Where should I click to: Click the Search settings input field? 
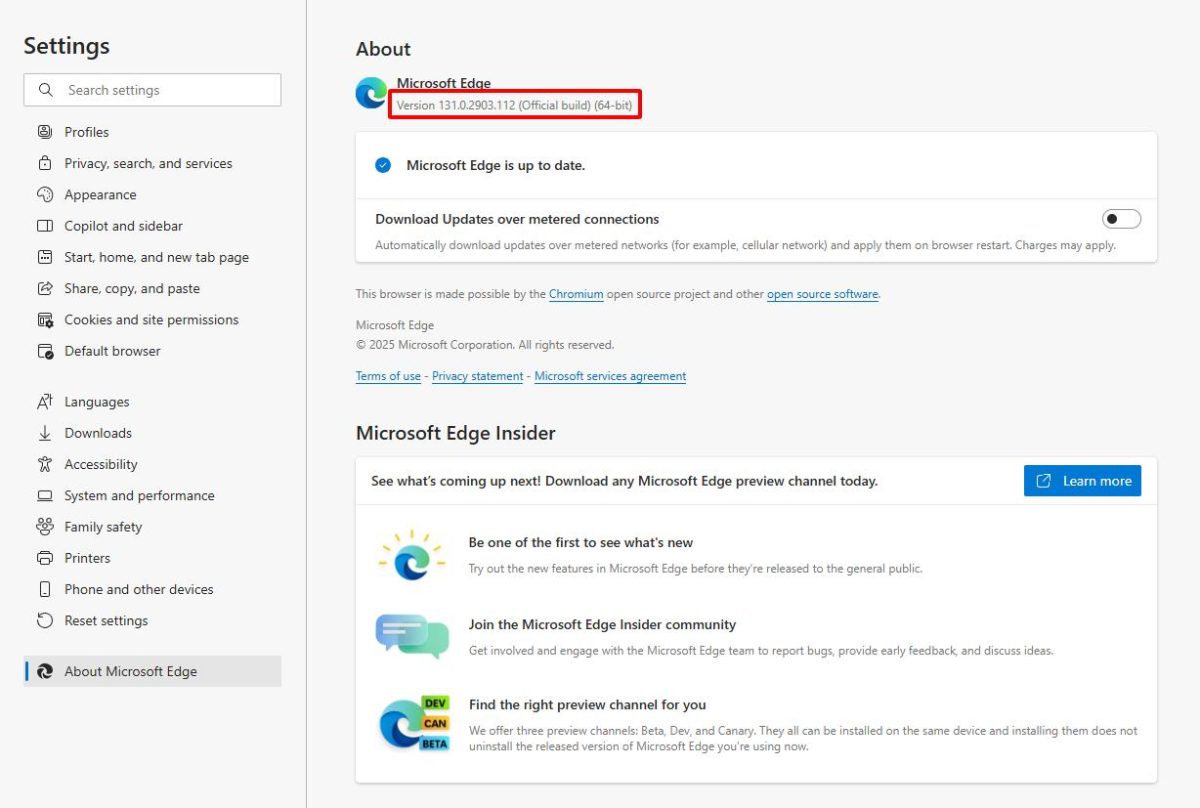tap(152, 90)
